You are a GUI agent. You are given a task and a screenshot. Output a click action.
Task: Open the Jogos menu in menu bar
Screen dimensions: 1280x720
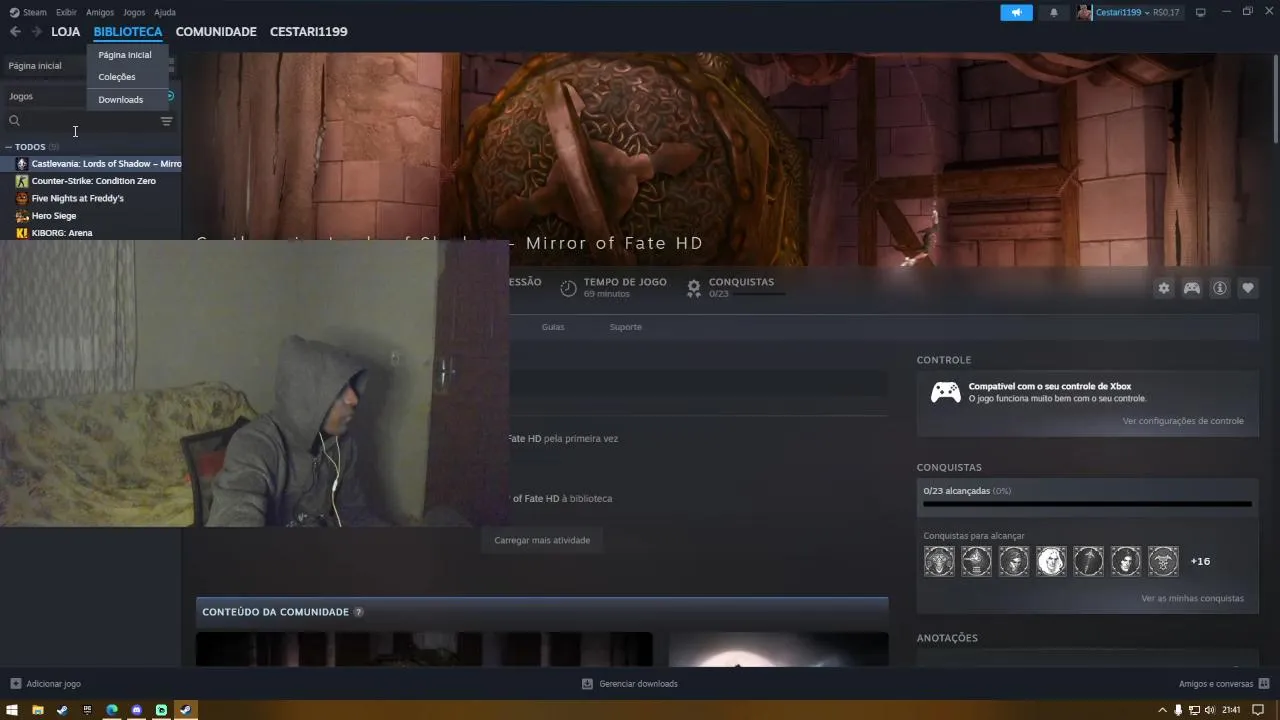134,12
